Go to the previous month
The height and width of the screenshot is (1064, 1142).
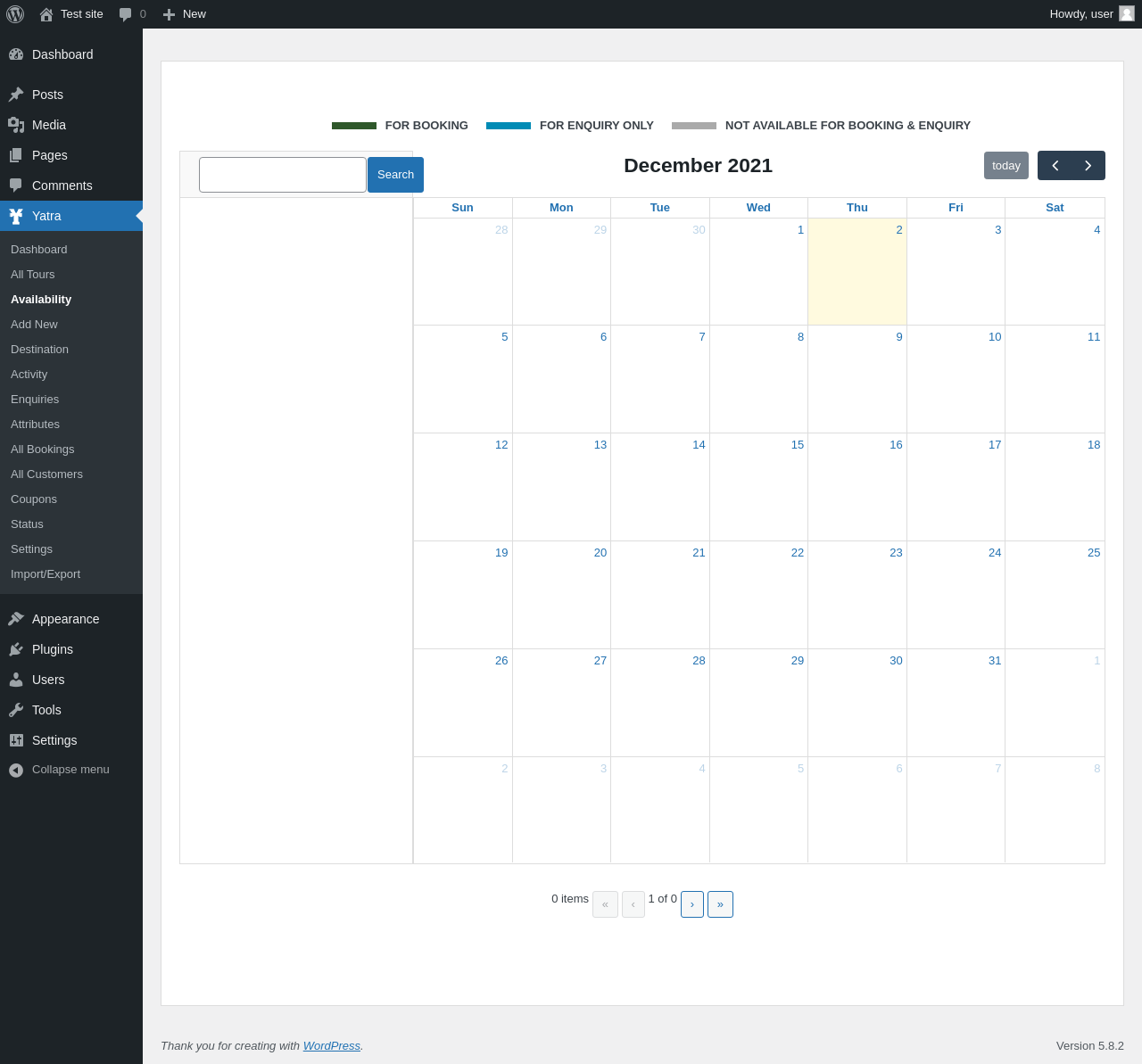[1055, 166]
